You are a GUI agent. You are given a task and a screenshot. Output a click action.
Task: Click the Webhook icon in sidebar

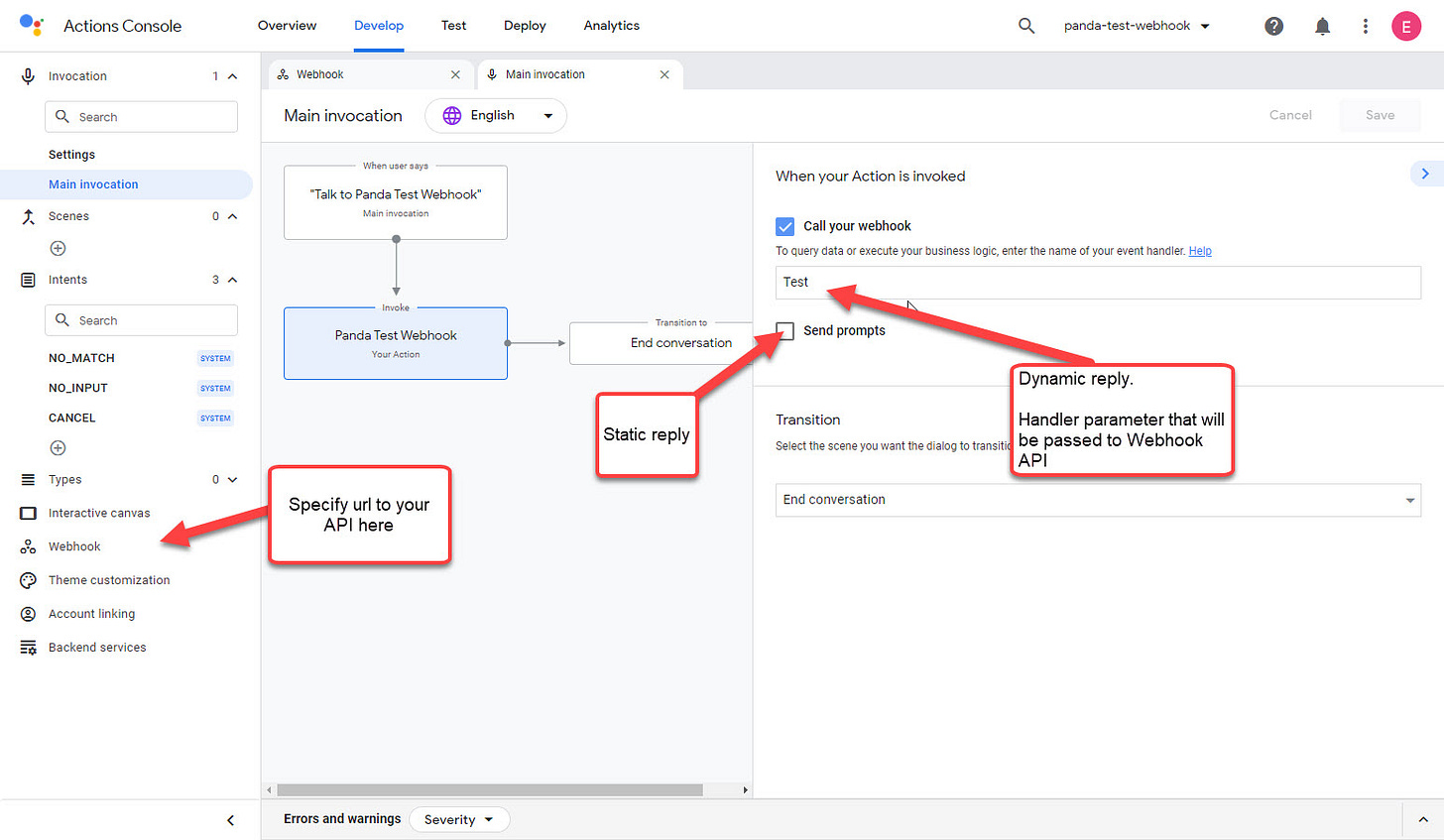(x=28, y=546)
